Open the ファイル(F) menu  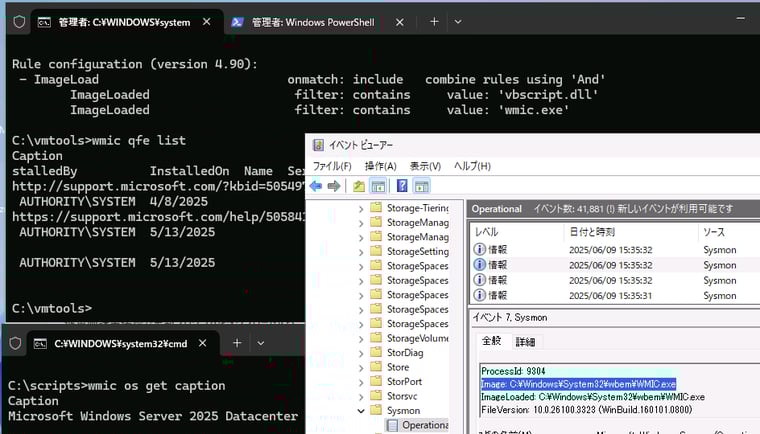coord(332,166)
